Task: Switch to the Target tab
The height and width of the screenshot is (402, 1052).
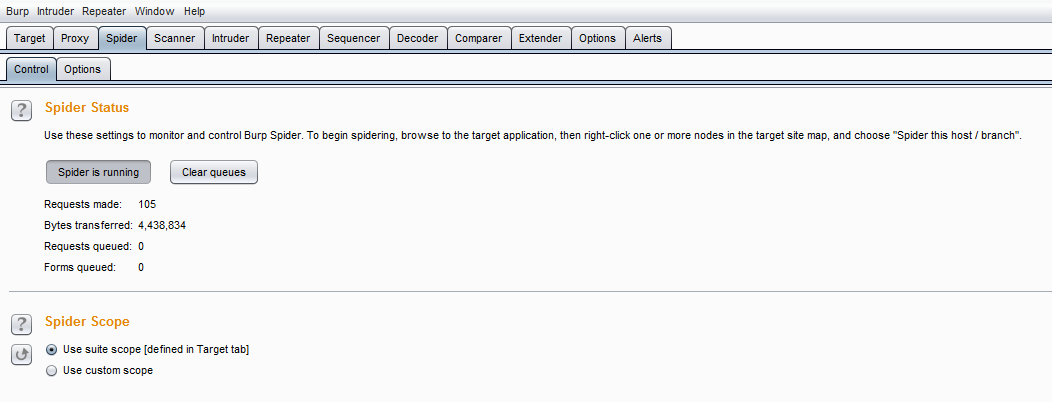Action: point(29,38)
